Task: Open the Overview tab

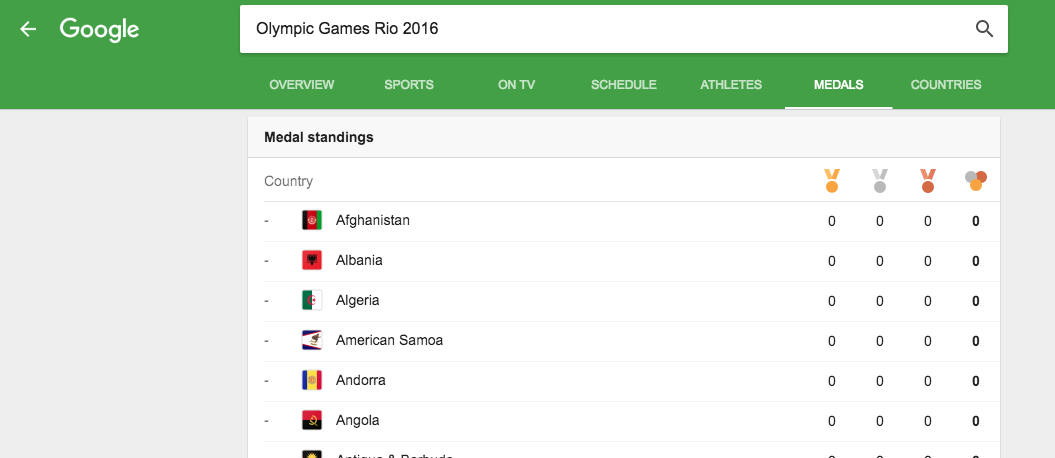Action: pyautogui.click(x=302, y=85)
